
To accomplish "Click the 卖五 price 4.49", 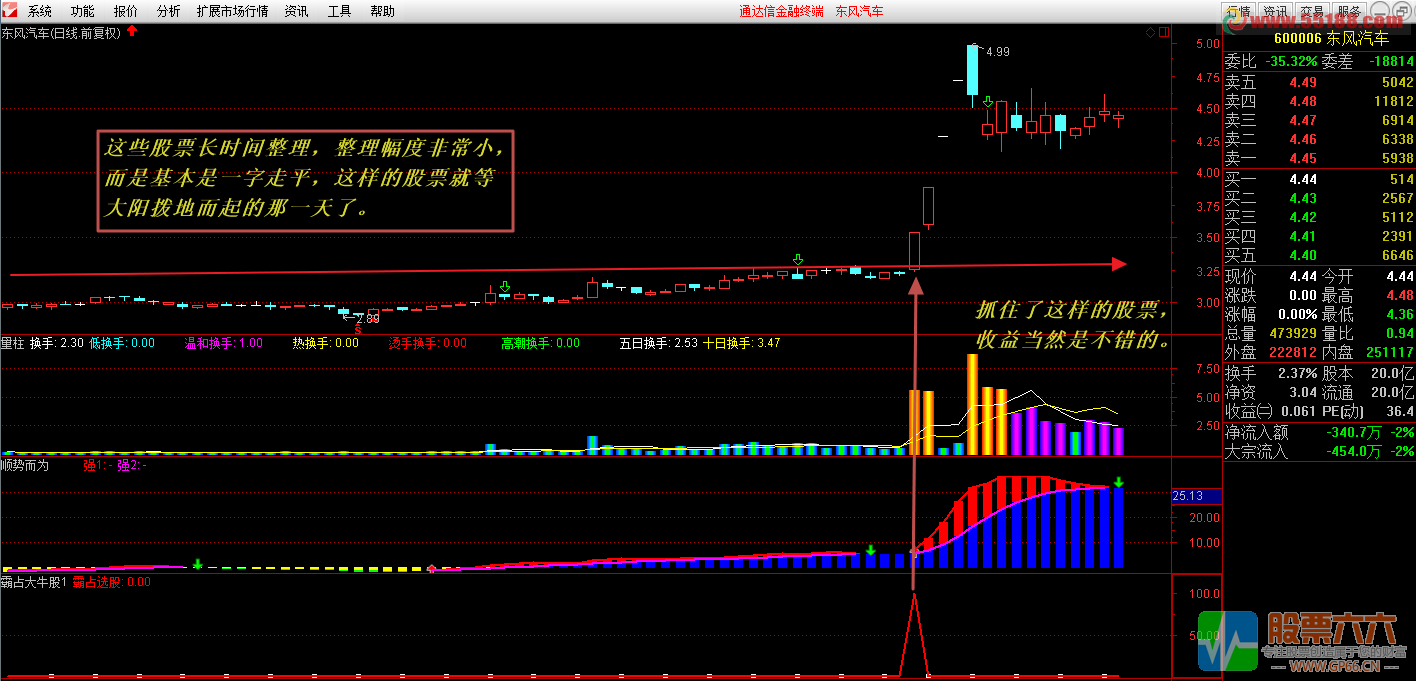I will [1303, 82].
